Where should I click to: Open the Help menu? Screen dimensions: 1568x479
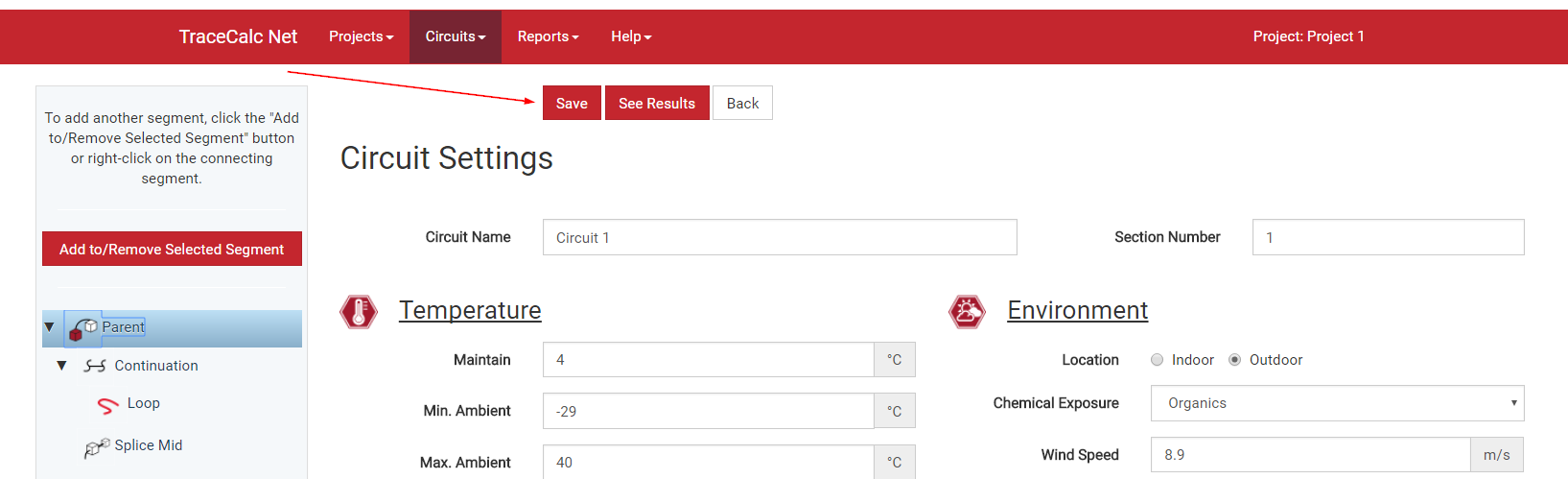631,36
